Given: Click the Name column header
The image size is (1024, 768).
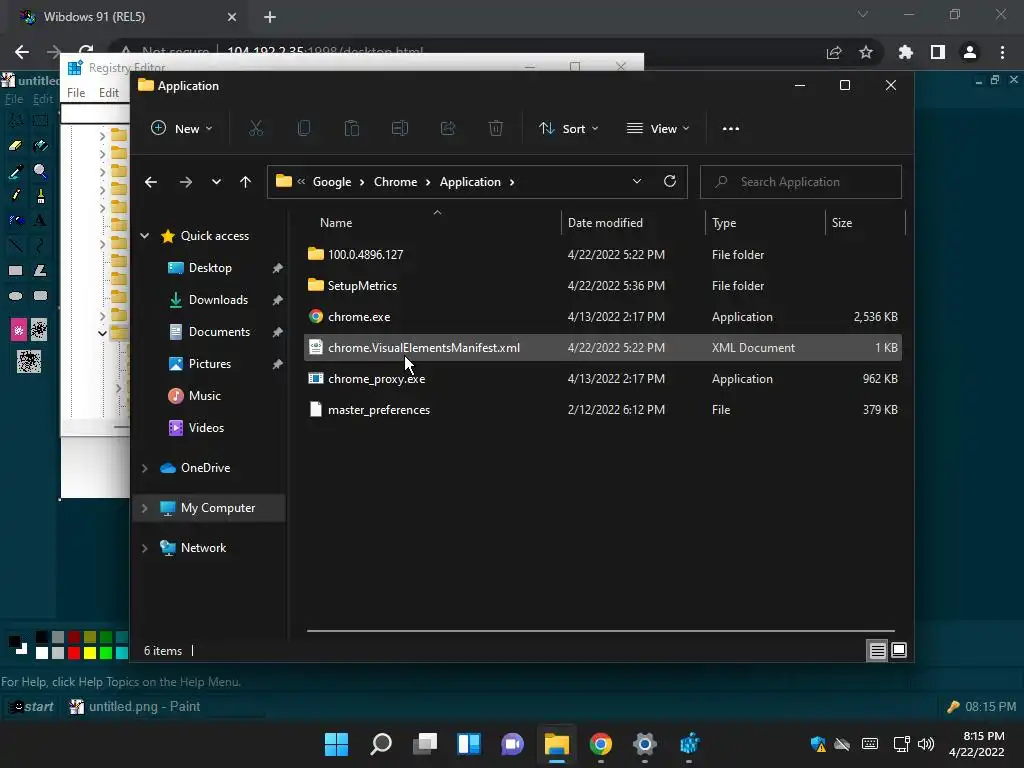Looking at the screenshot, I should [x=432, y=223].
